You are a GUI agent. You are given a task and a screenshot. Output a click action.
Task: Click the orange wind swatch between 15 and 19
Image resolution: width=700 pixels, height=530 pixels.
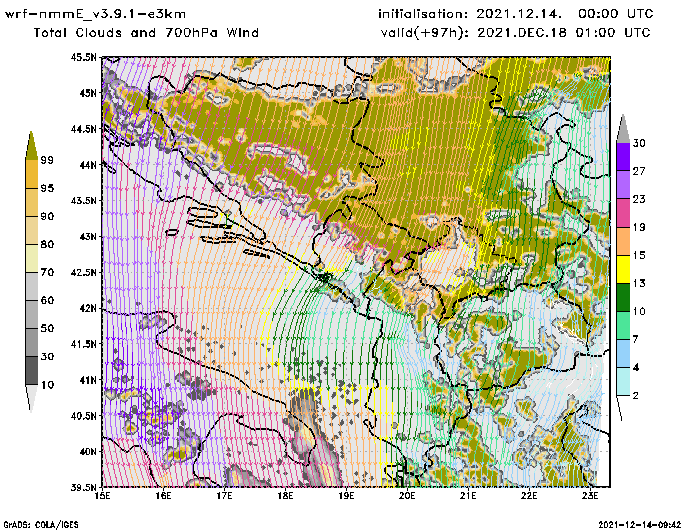[623, 241]
